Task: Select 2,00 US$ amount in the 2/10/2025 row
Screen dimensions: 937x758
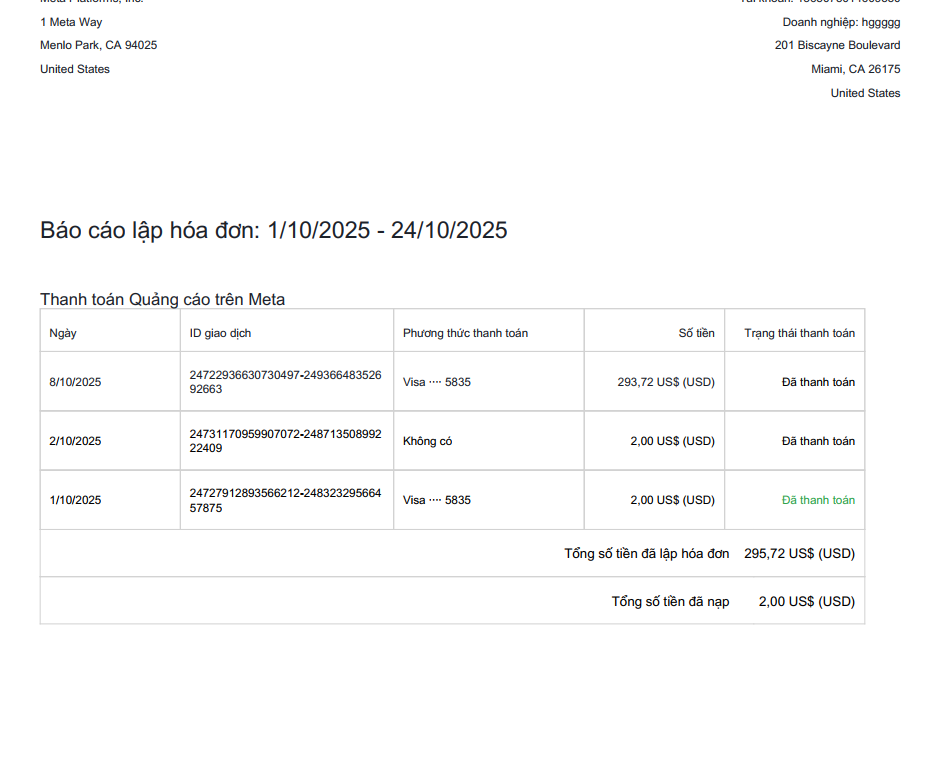Action: (672, 441)
